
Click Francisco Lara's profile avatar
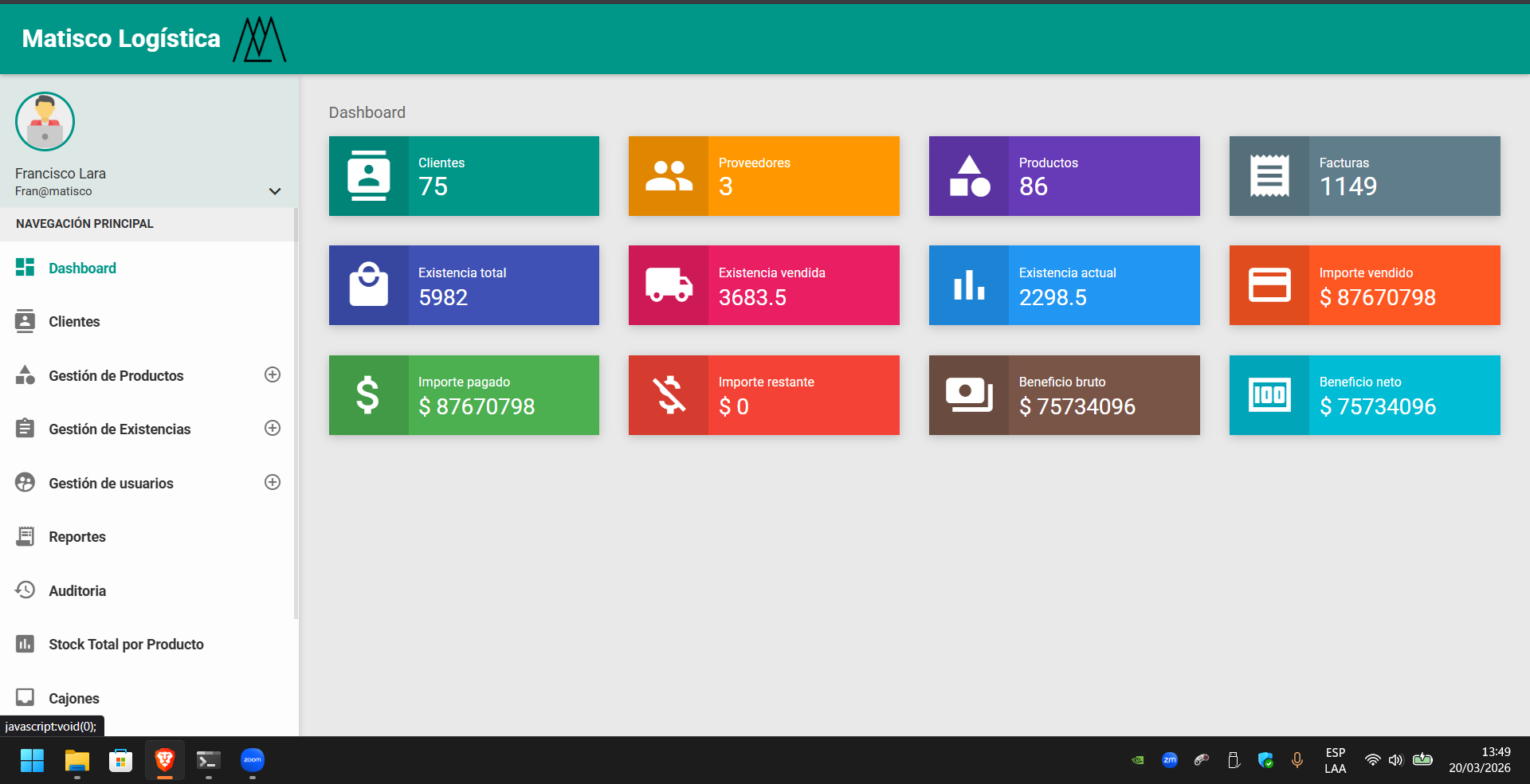tap(45, 122)
